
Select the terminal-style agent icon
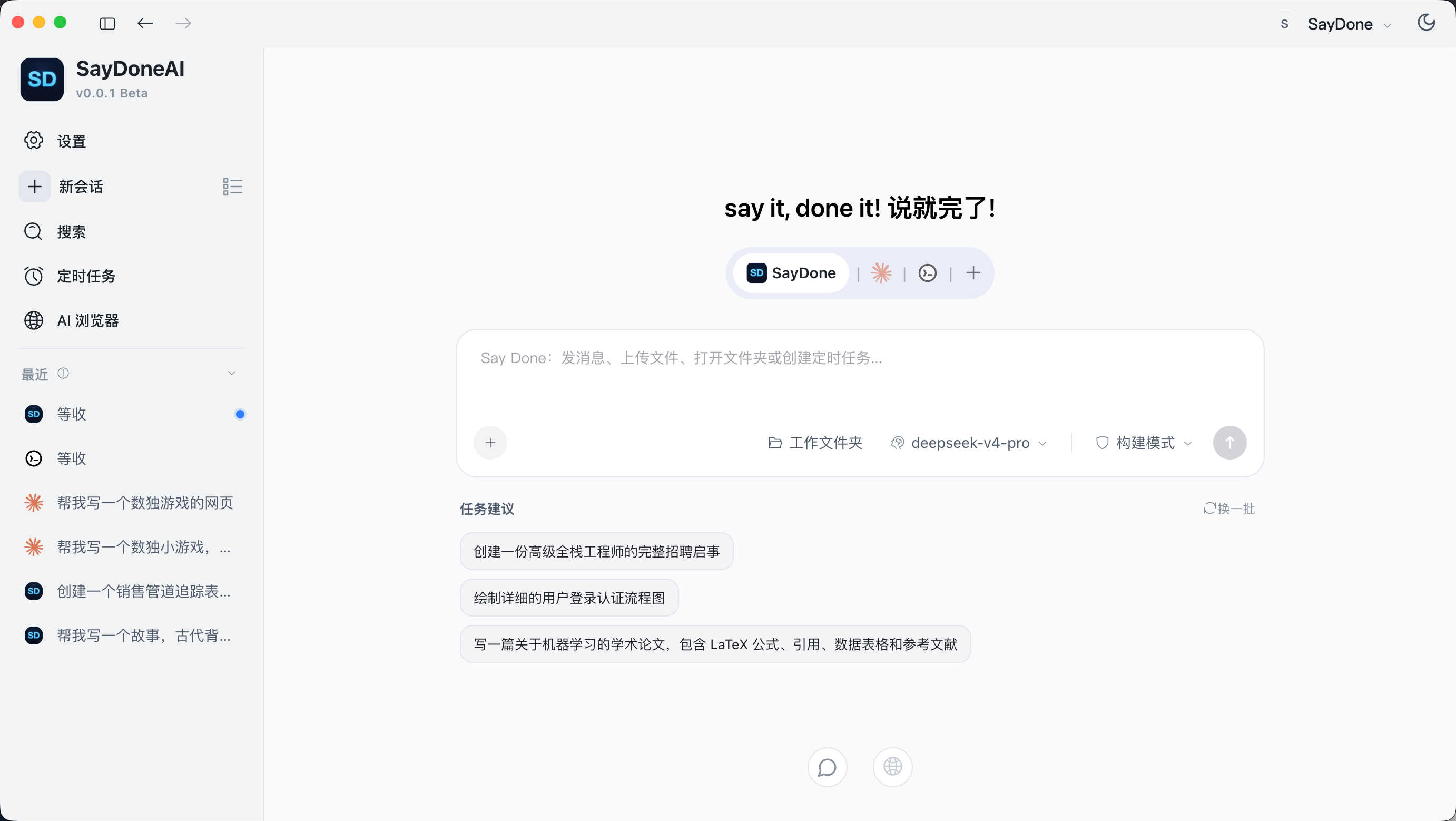(x=928, y=273)
